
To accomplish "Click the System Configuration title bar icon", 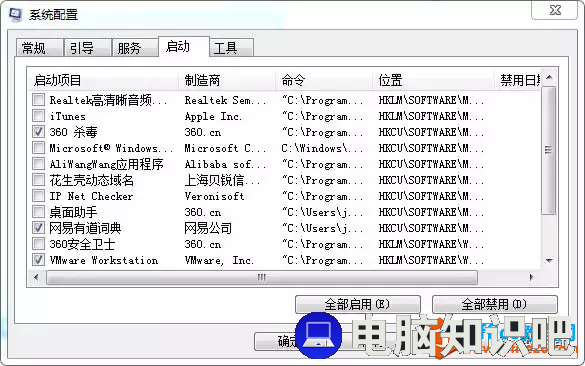I will point(15,15).
